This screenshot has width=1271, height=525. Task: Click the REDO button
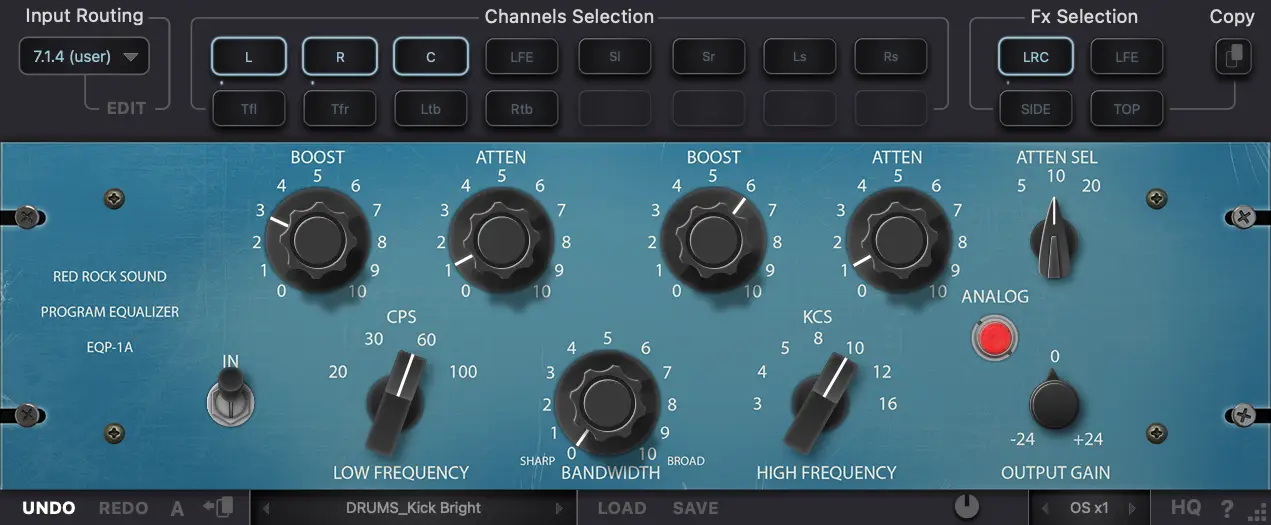(124, 508)
